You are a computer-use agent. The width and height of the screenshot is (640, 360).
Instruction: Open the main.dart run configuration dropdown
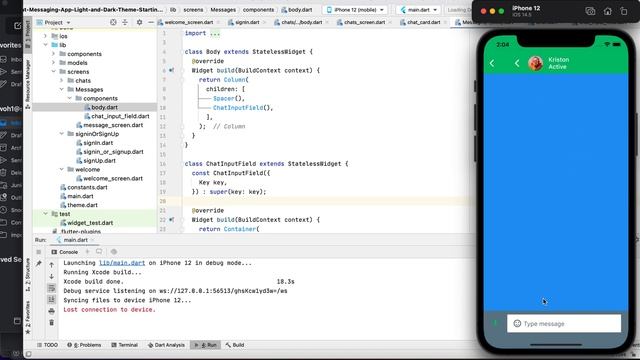419,9
